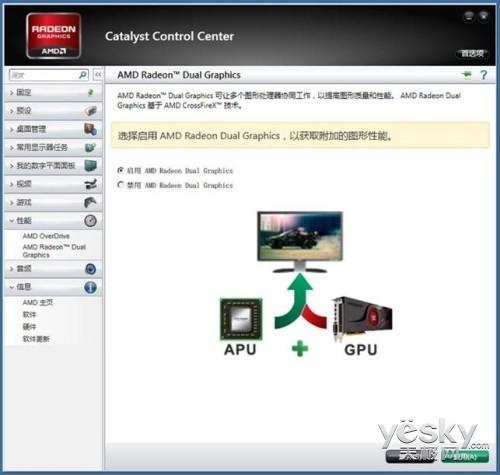The height and width of the screenshot is (475, 500).
Task: Click the 常用显示器任务 display tasks icon
Action: click(90, 147)
